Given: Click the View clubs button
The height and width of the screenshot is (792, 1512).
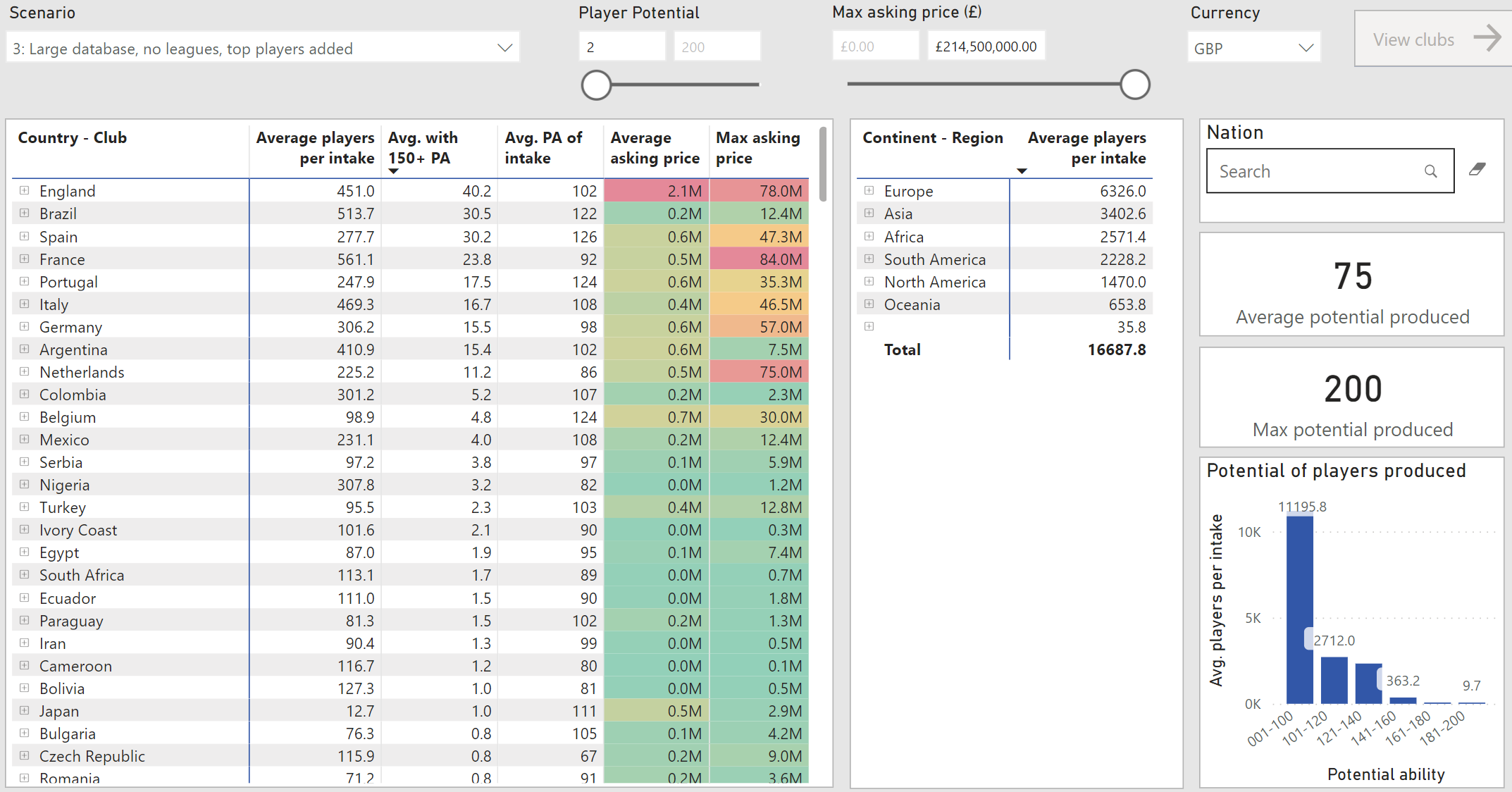Looking at the screenshot, I should tap(1433, 39).
